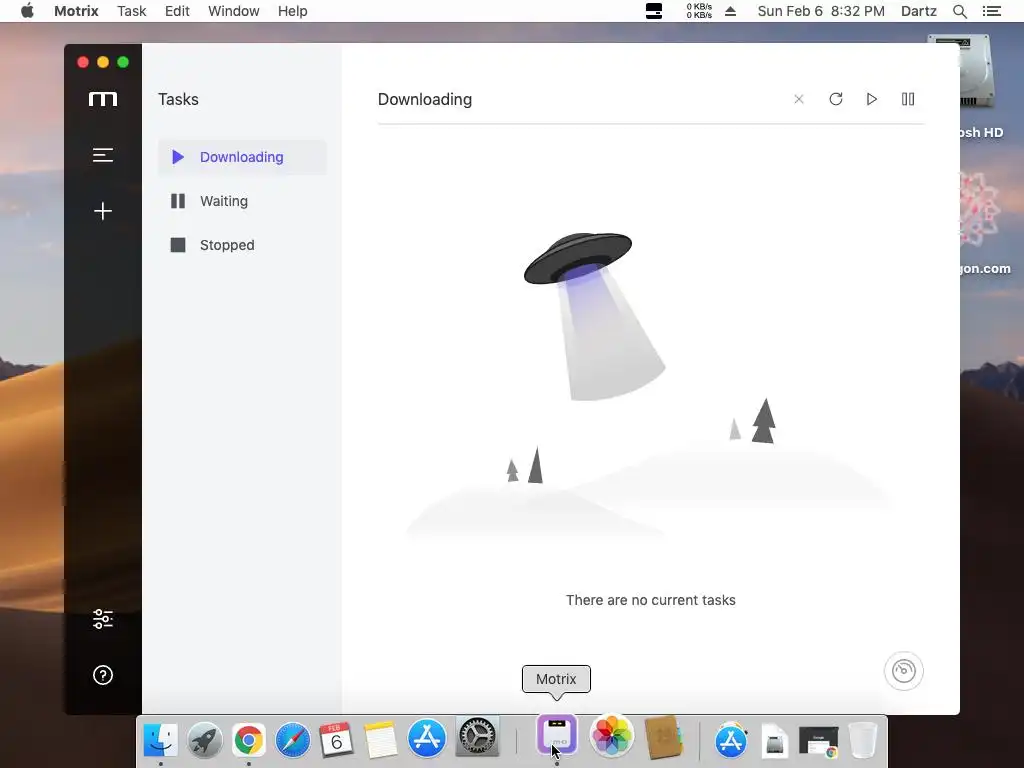Open the disk image document in Dock
1024x768 pixels.
coord(775,741)
